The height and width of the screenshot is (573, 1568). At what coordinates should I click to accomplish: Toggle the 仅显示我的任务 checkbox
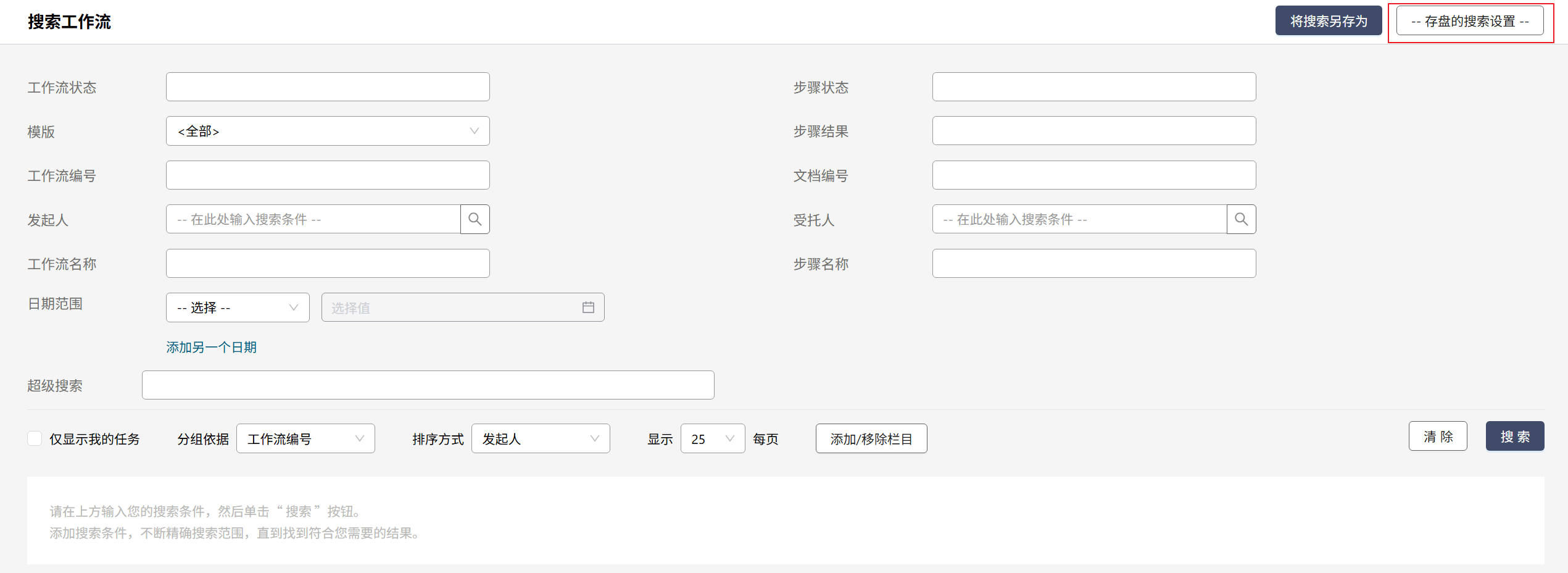tap(35, 439)
